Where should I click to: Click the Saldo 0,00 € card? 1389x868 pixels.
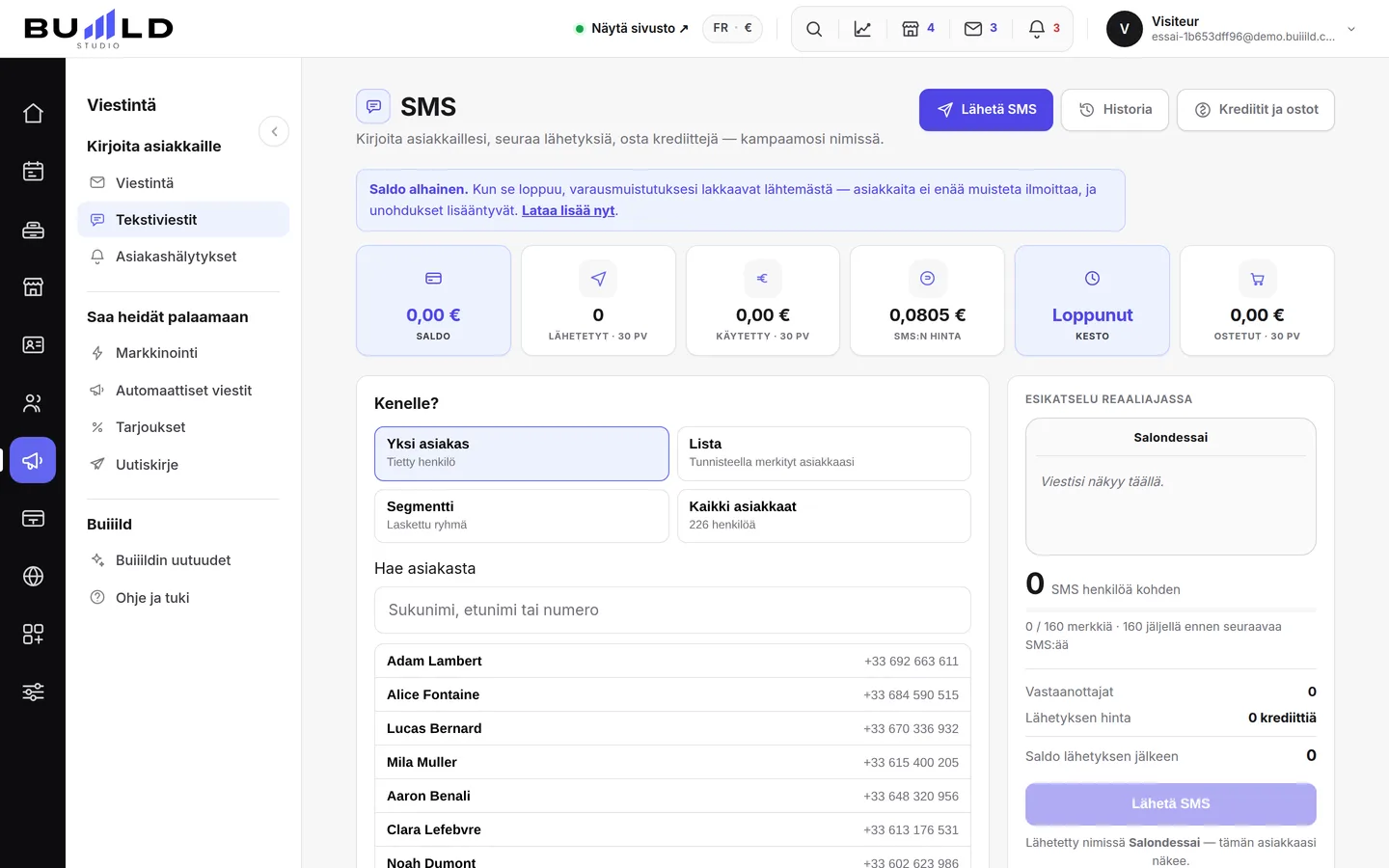click(x=433, y=300)
